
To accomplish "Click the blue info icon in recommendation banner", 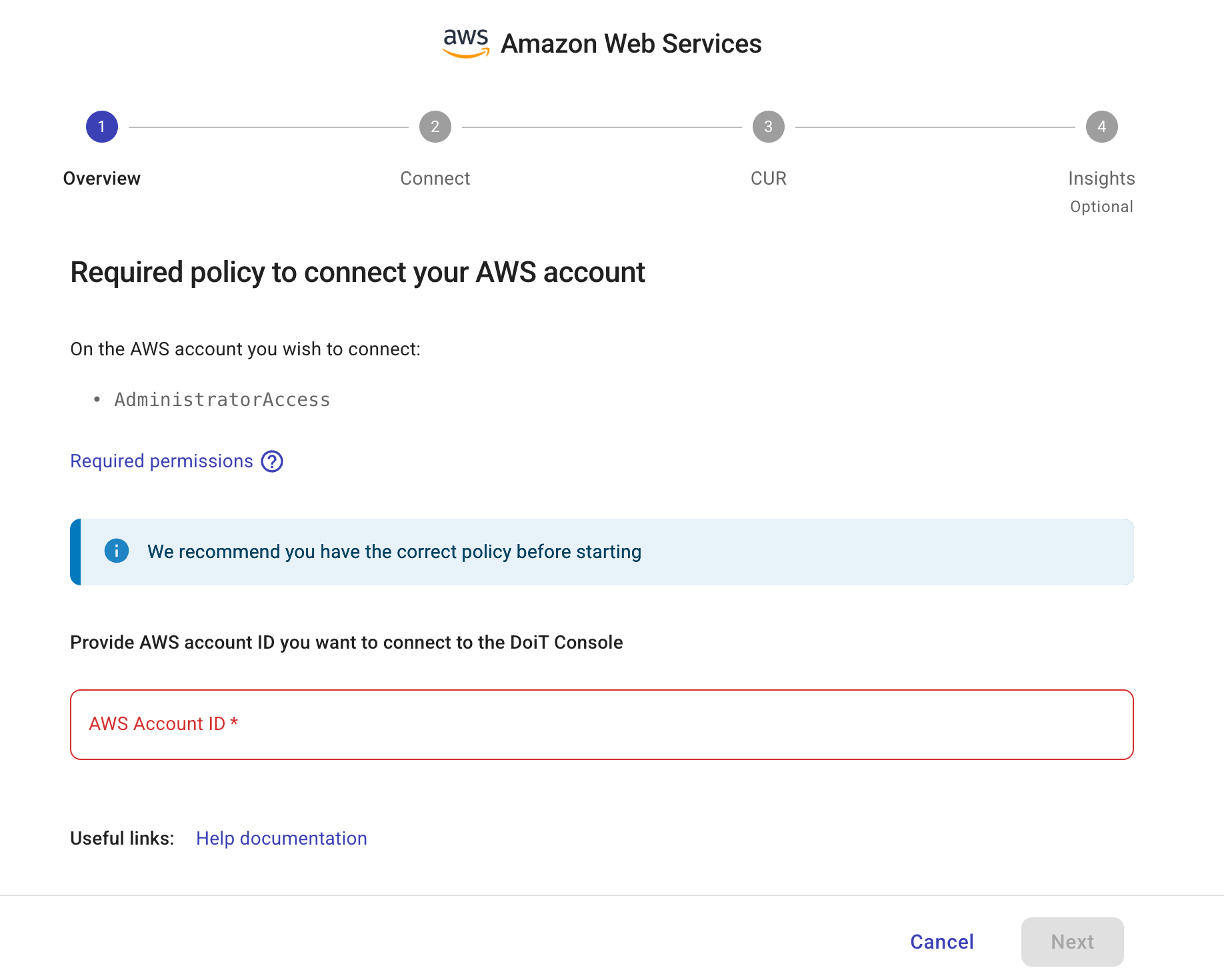I will coord(116,551).
